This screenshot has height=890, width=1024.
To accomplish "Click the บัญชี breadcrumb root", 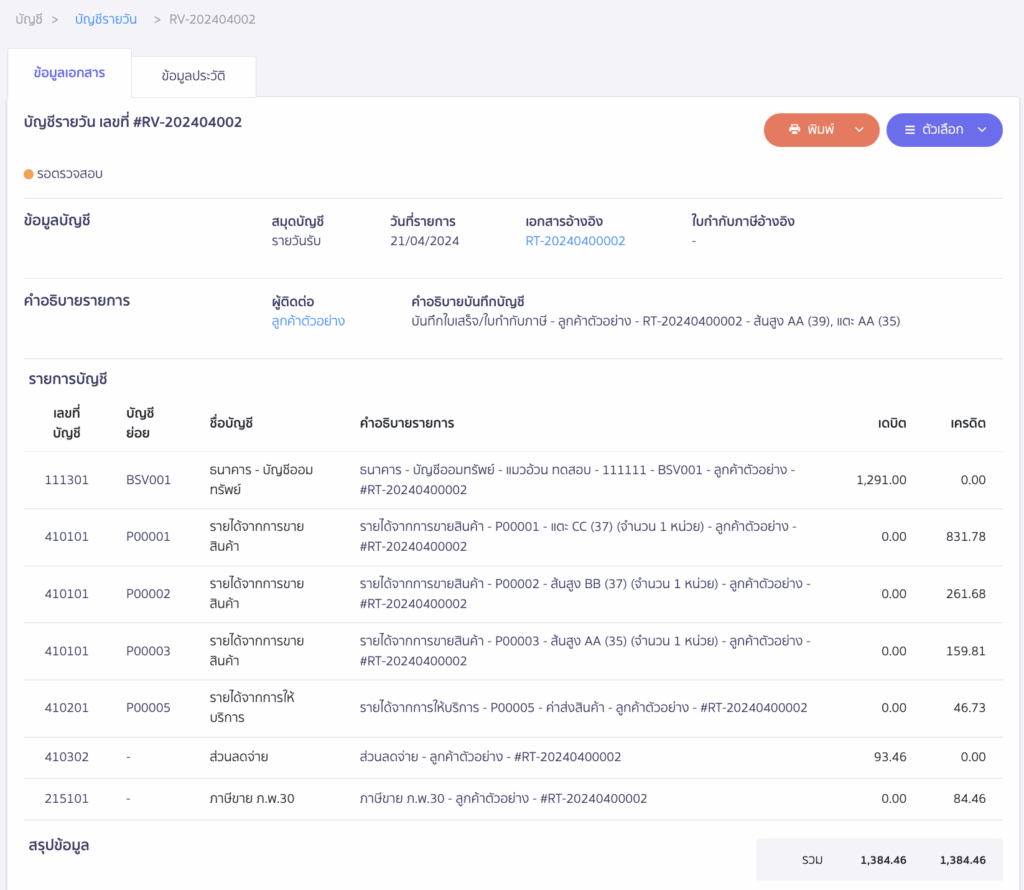I will point(29,19).
